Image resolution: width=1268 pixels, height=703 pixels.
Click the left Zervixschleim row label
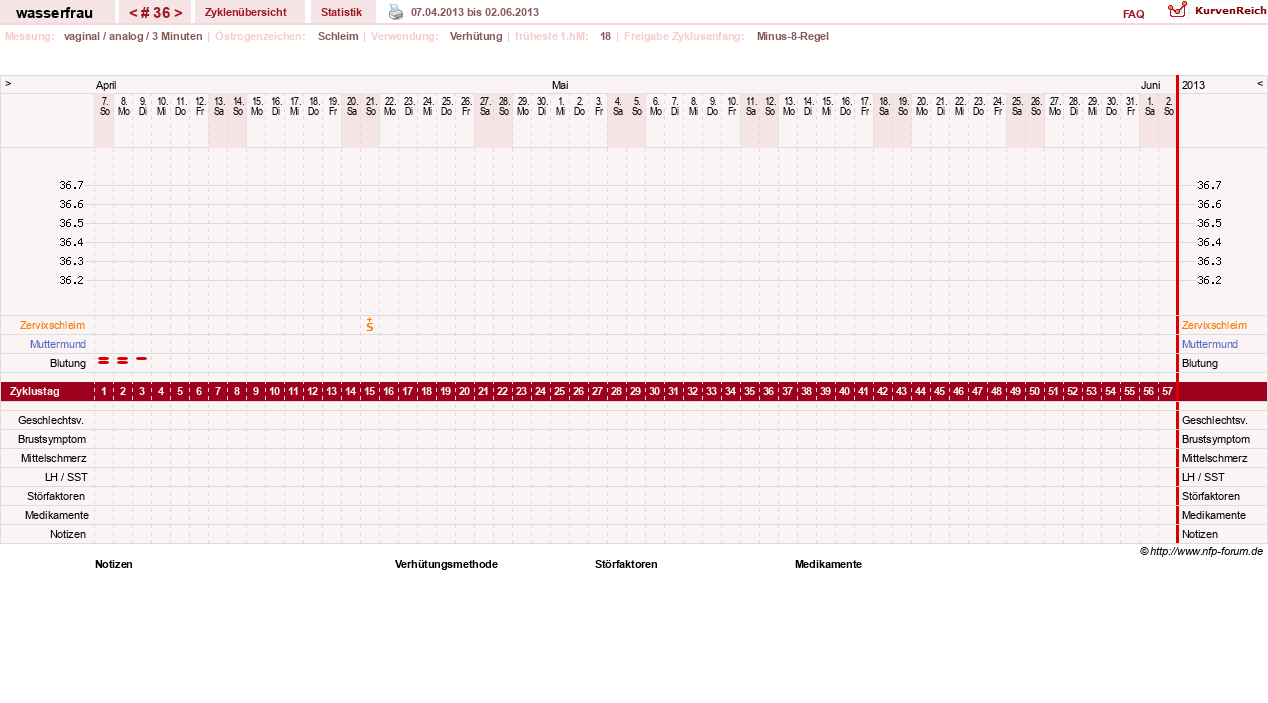tap(52, 325)
